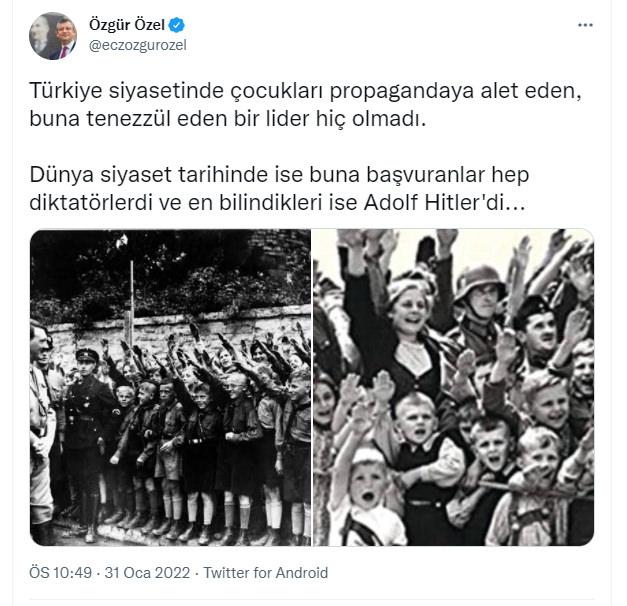Open the three-dot more options menu

point(585,25)
